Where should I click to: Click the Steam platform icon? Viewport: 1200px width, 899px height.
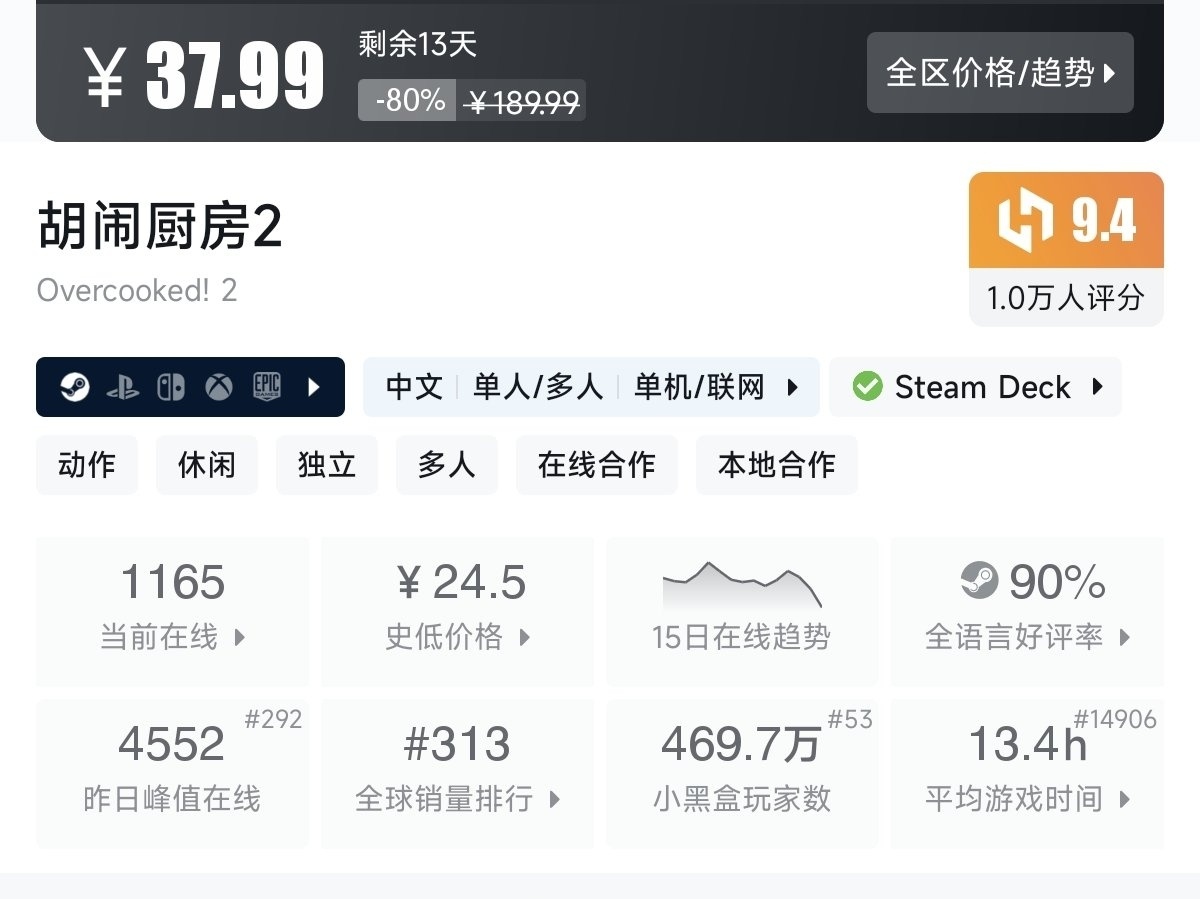coord(74,387)
